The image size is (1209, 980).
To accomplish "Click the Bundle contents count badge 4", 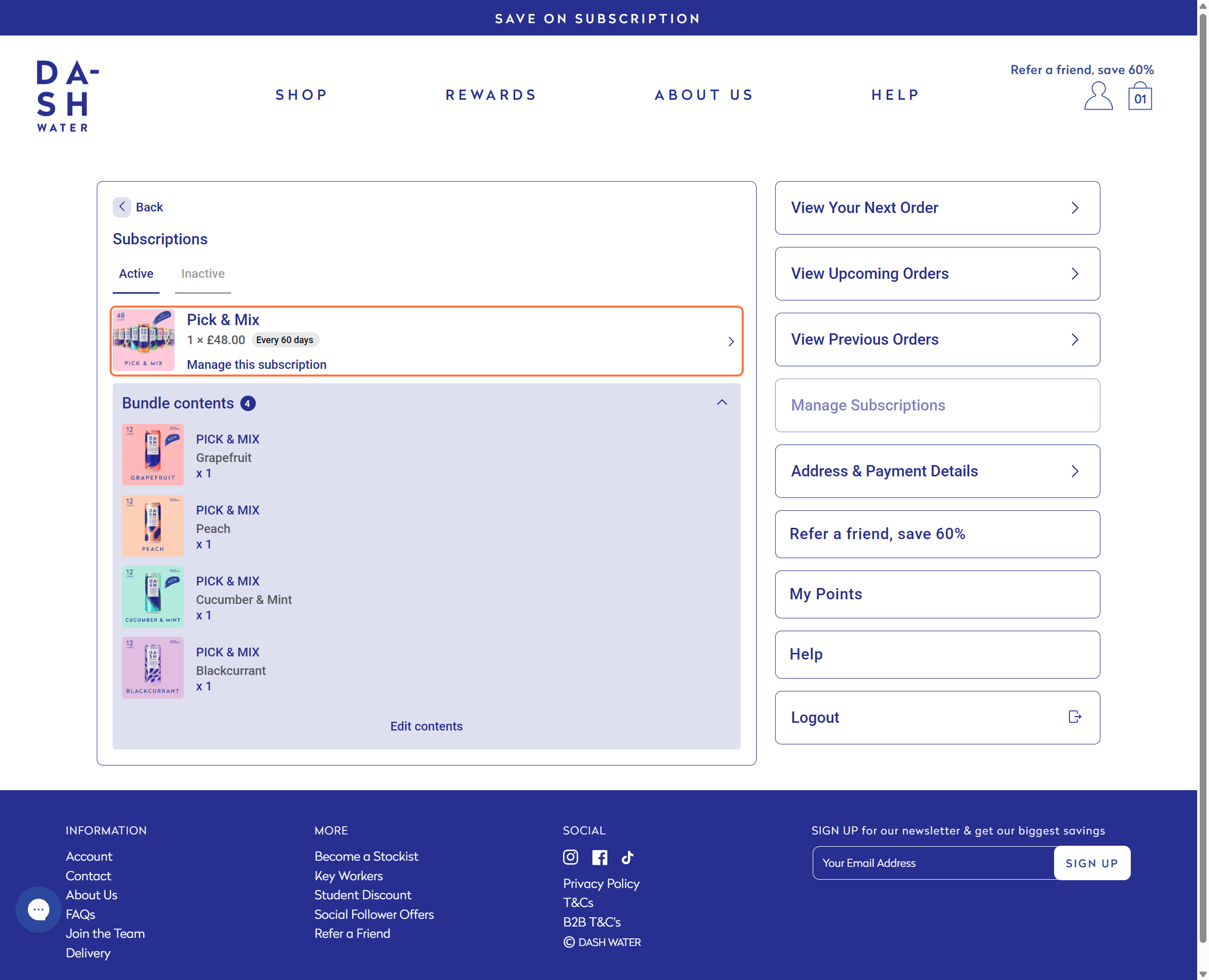I will (x=248, y=404).
